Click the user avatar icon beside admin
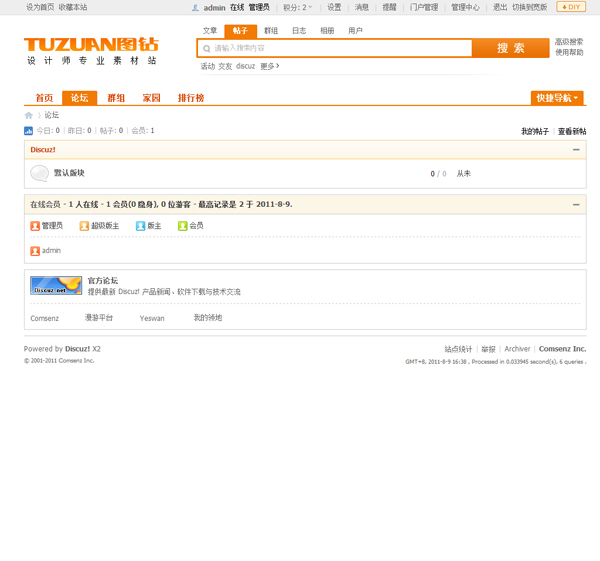600x561 pixels. (196, 8)
